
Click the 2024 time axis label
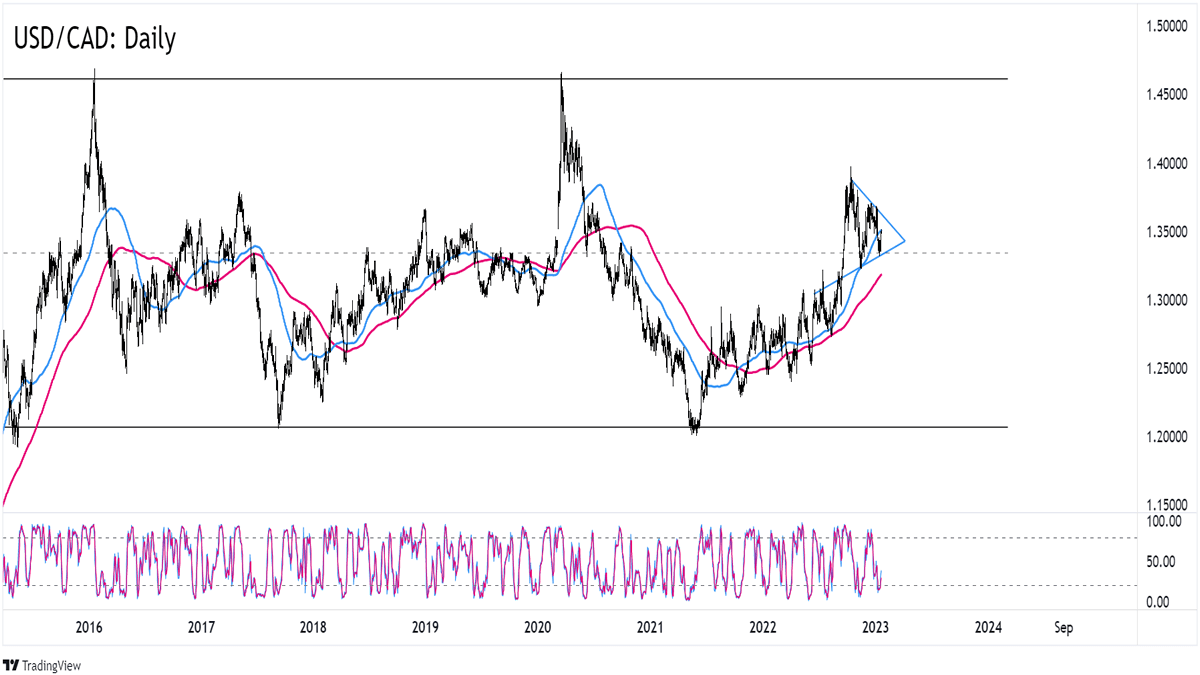click(987, 628)
